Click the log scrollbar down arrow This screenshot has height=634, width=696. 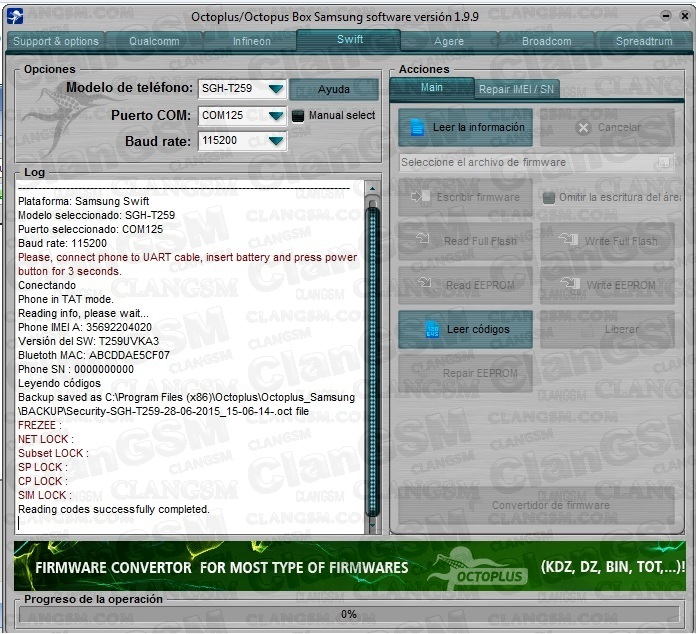click(x=372, y=526)
